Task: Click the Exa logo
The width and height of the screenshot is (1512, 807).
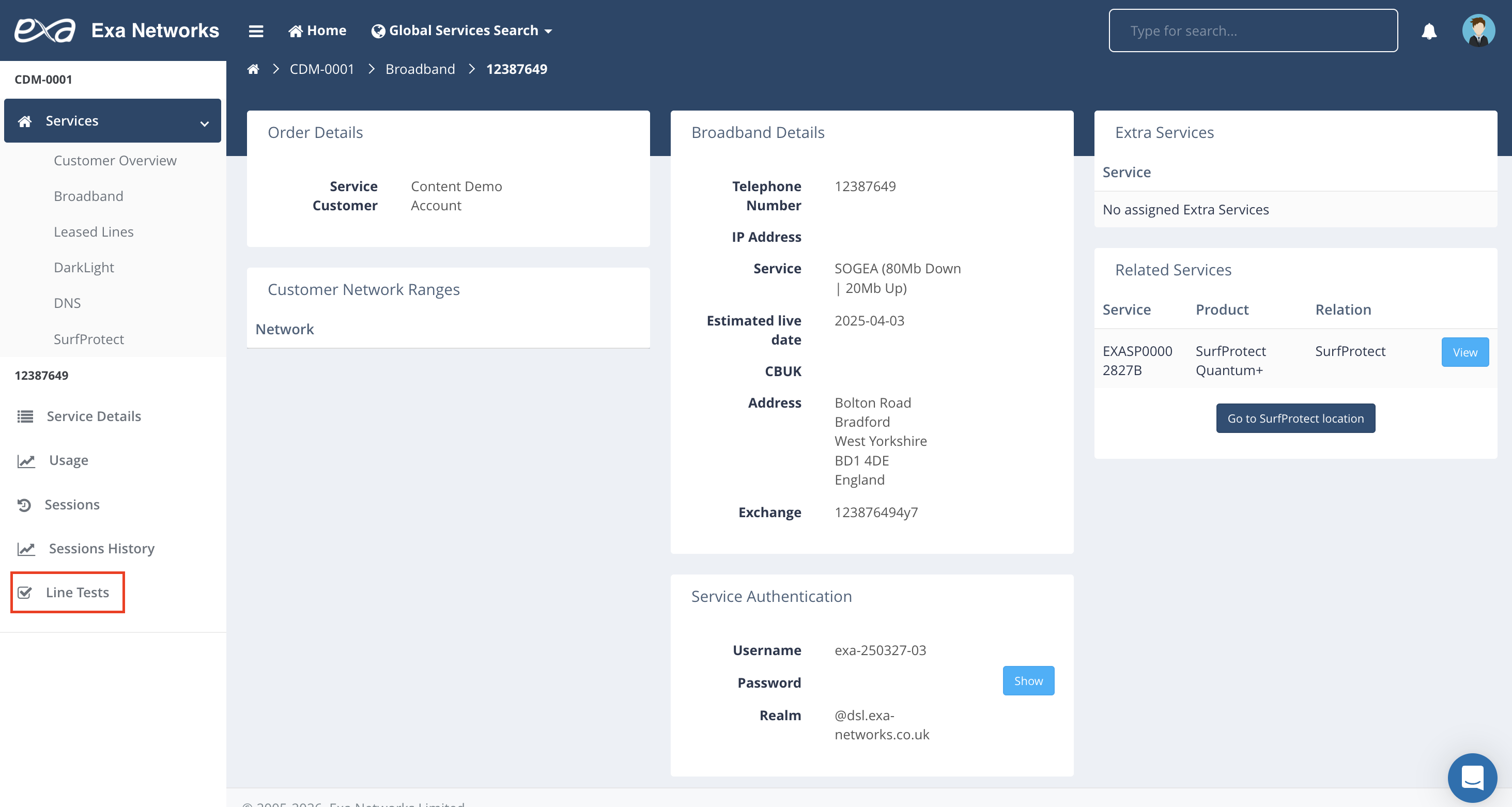Action: (45, 30)
